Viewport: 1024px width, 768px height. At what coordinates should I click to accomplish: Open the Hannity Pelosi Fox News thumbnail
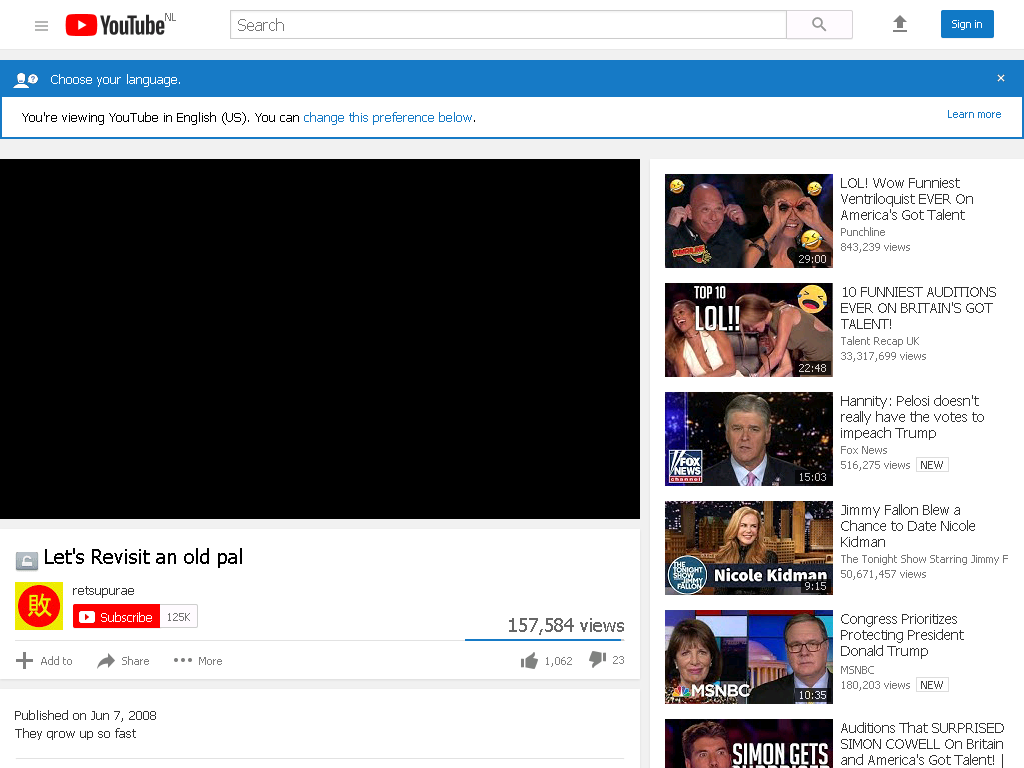748,439
